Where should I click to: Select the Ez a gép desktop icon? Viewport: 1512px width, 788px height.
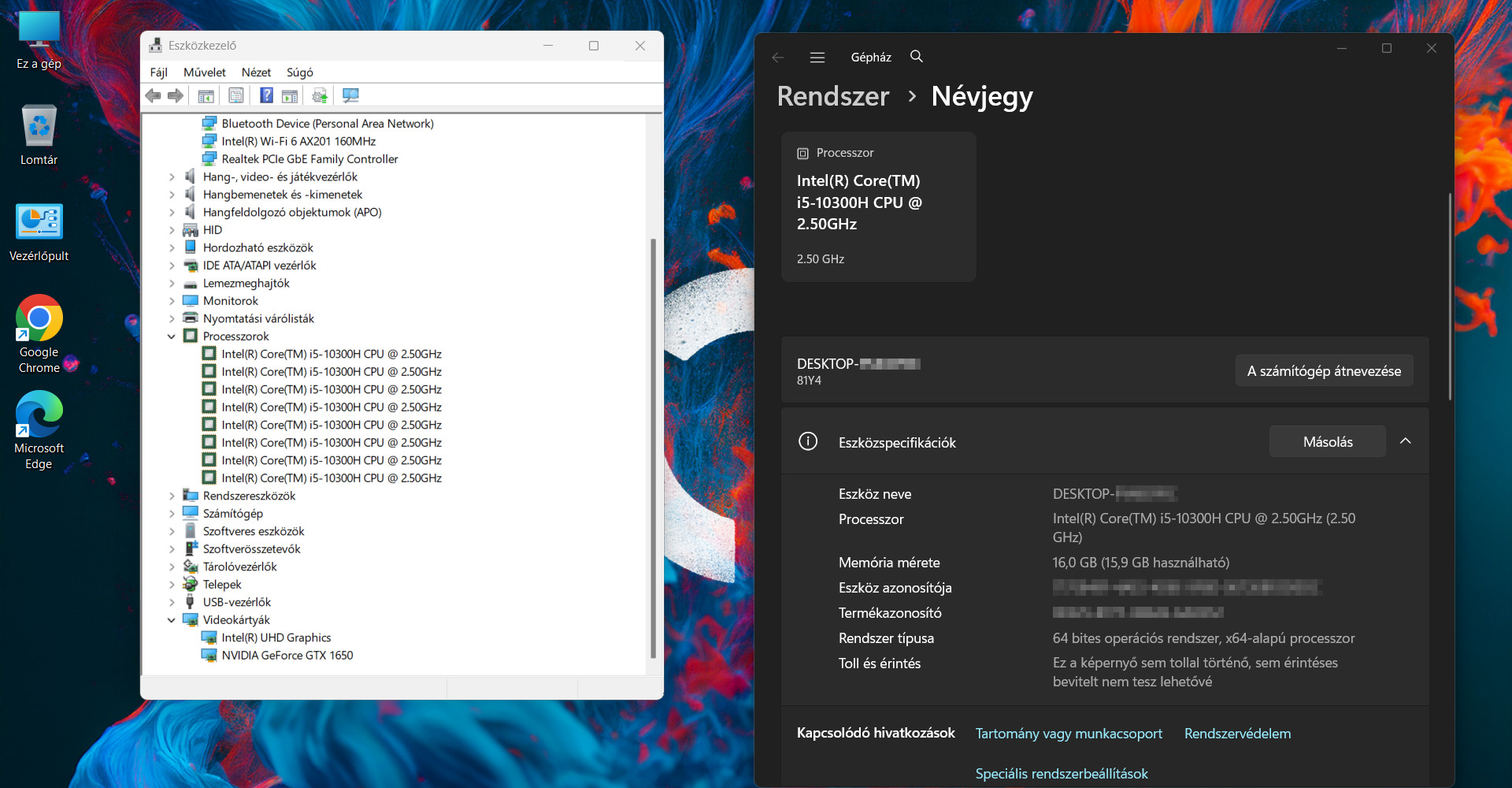[39, 40]
